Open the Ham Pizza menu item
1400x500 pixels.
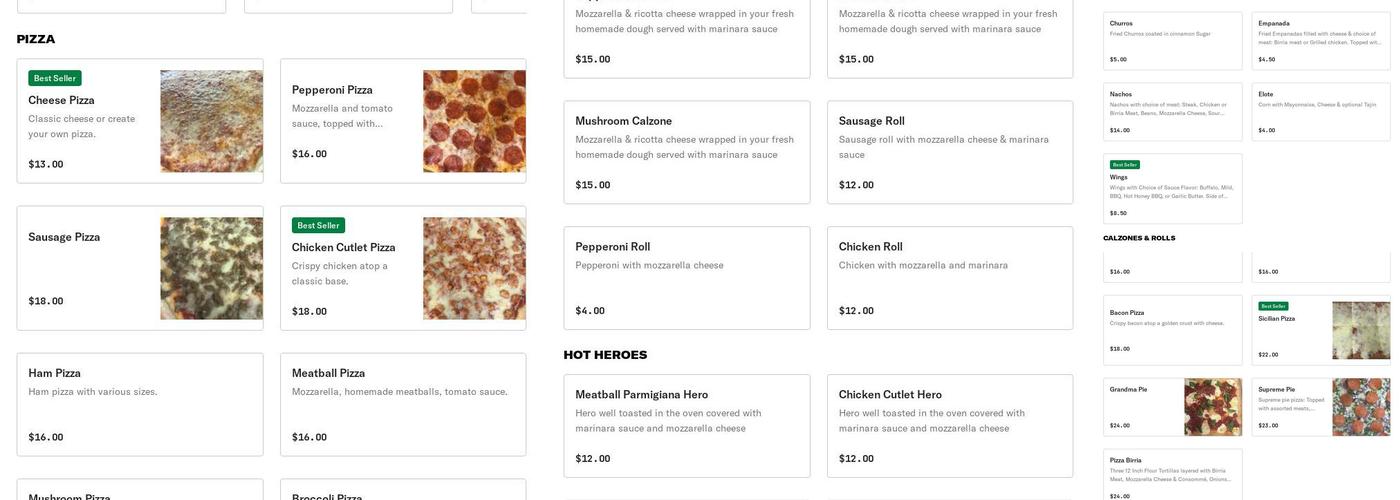(x=140, y=404)
